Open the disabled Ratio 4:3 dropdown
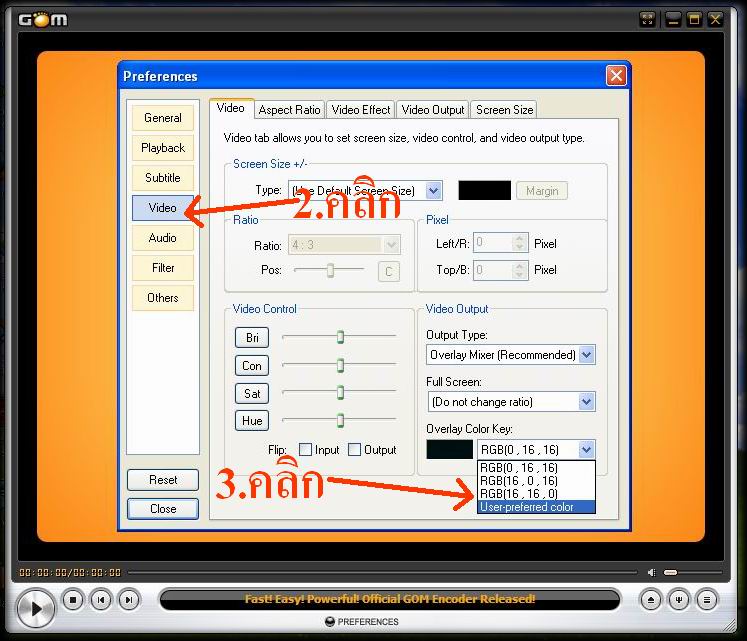747x641 pixels. click(392, 245)
